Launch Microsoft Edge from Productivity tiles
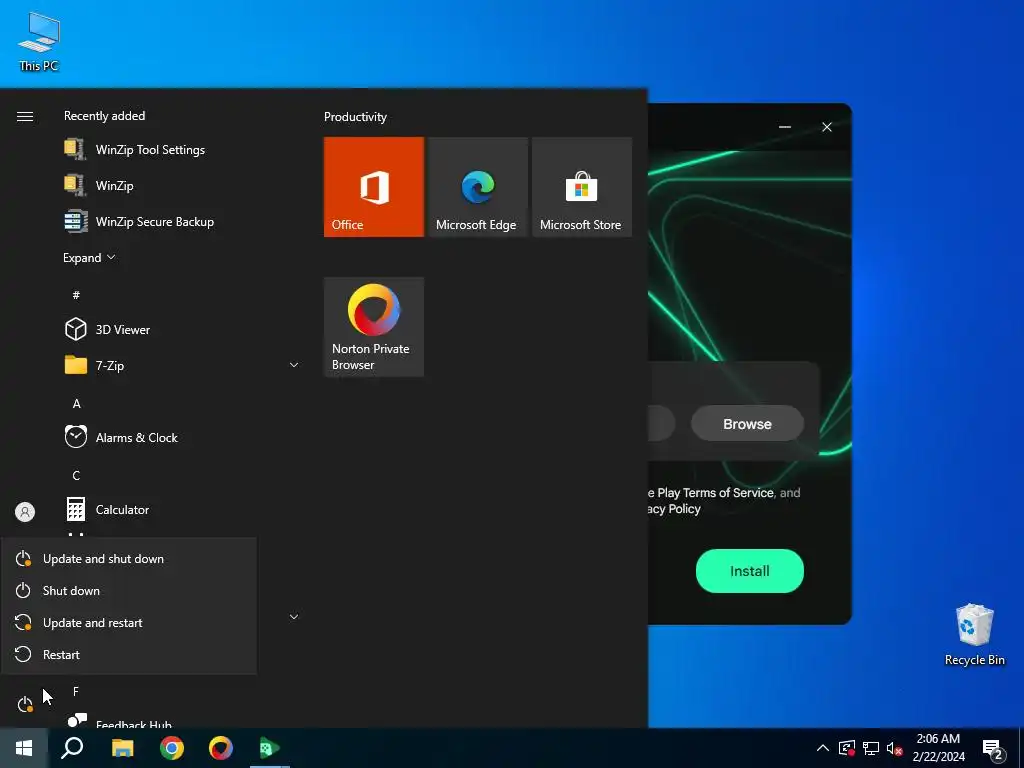The height and width of the screenshot is (768, 1024). click(x=477, y=187)
